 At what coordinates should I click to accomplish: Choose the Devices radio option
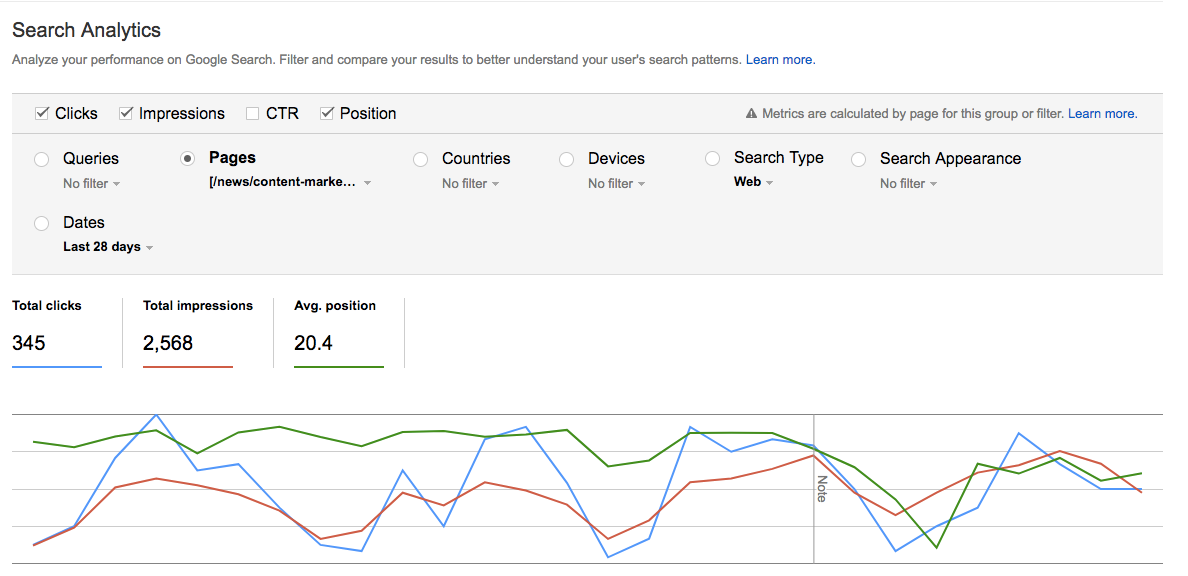tap(567, 159)
